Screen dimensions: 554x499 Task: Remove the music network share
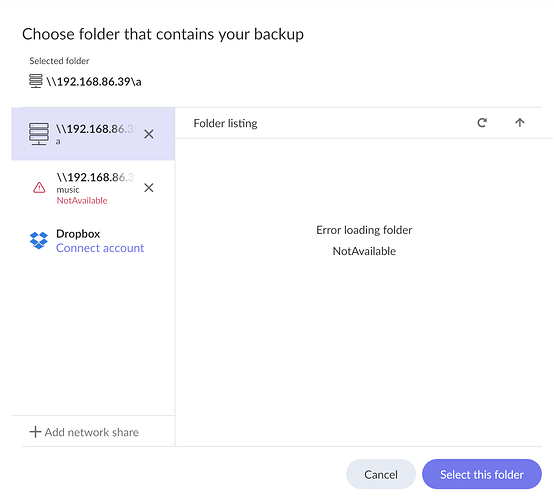point(149,188)
